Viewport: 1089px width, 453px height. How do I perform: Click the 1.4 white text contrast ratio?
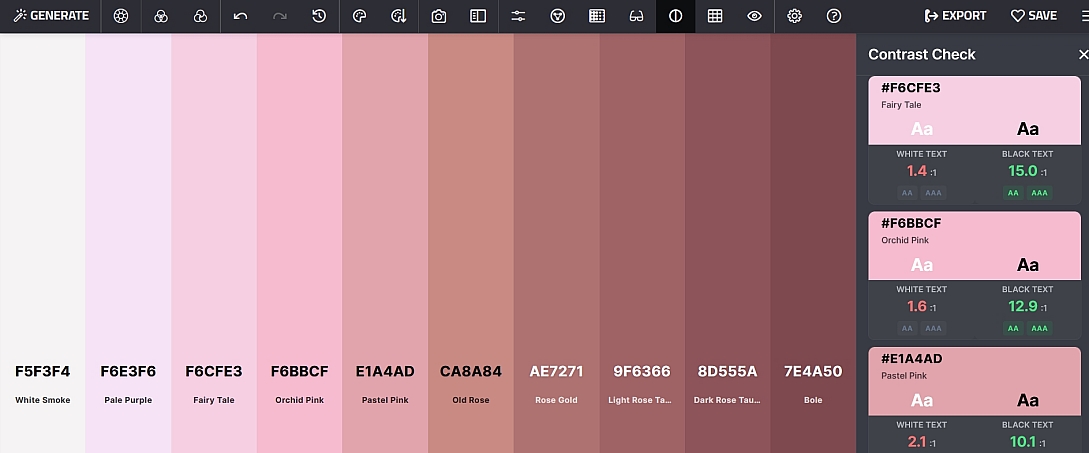coord(916,171)
